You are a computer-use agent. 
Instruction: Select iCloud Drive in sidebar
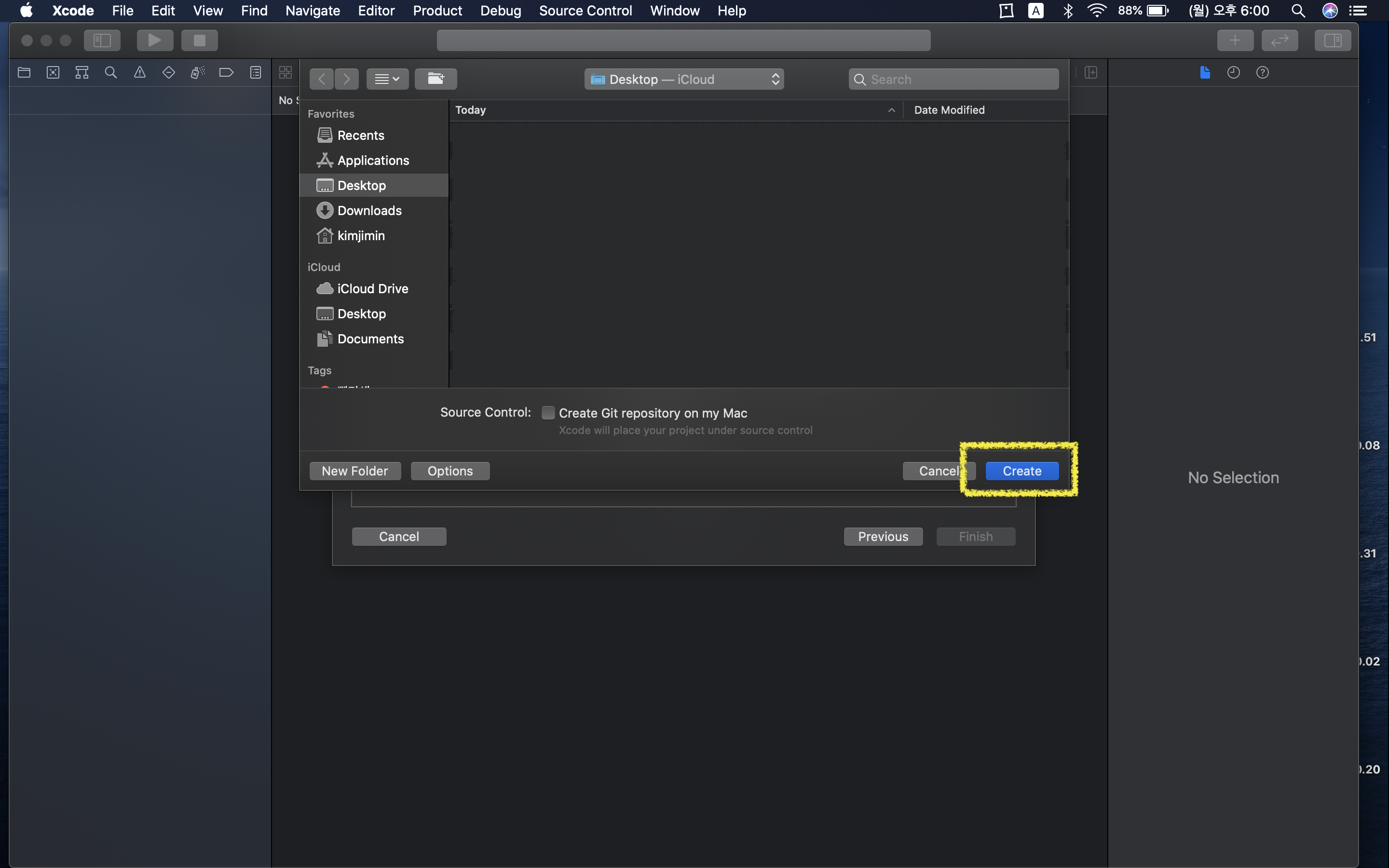click(374, 289)
